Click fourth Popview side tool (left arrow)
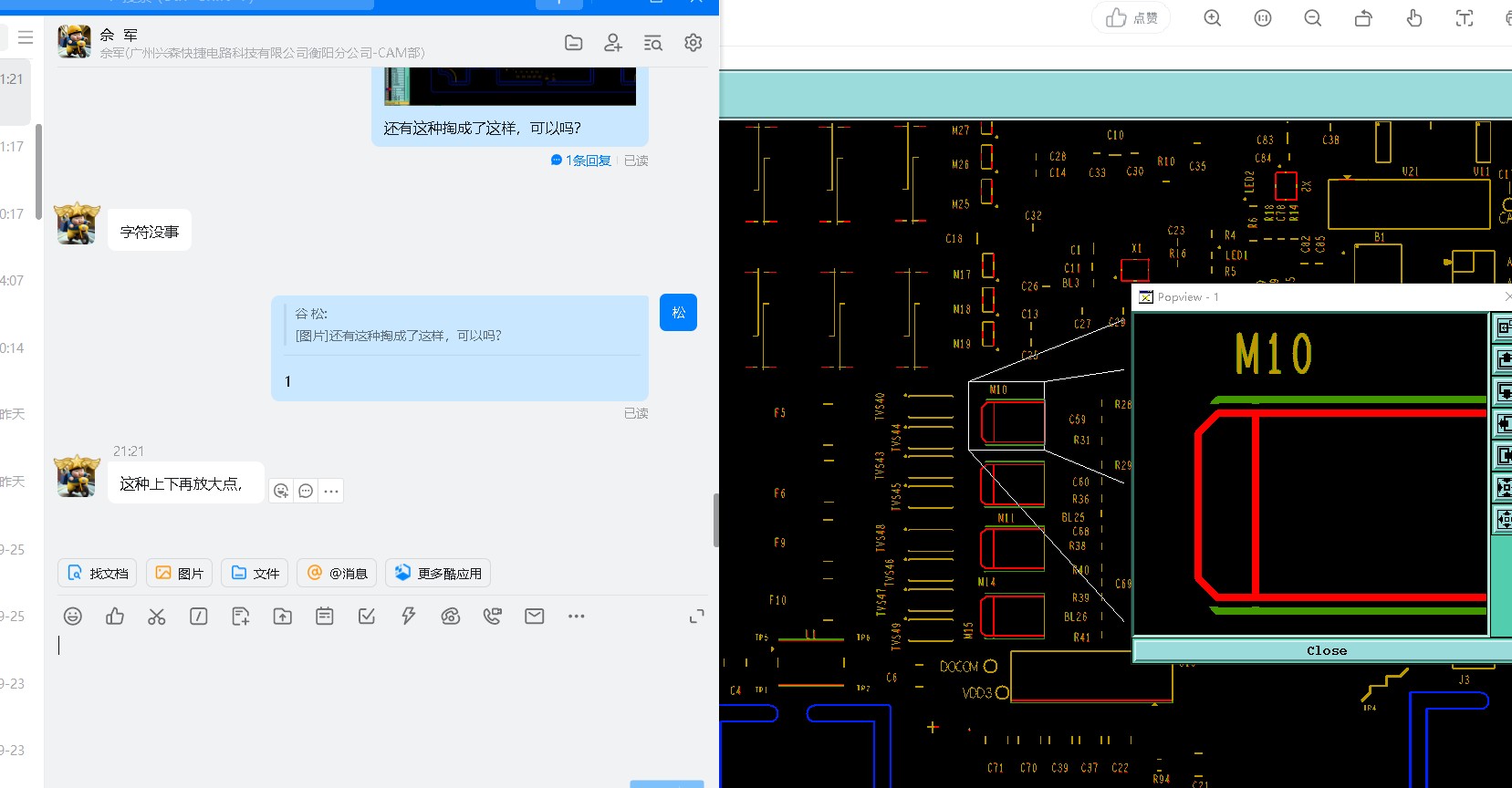 pos(1503,423)
